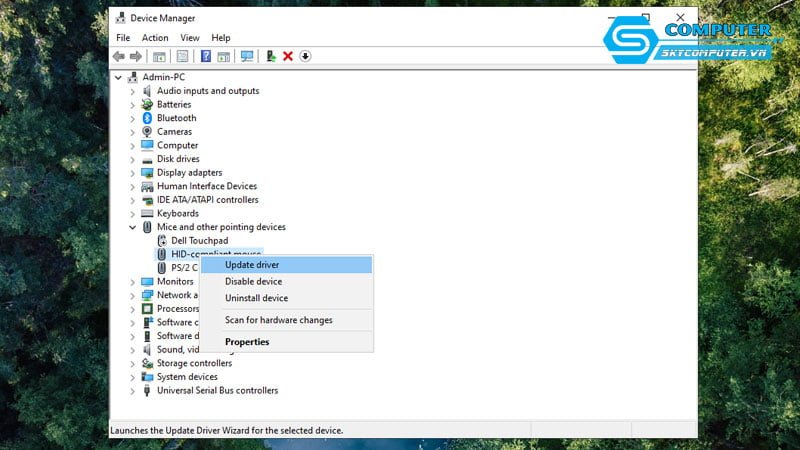Expand the Computer chevron
800x450 pixels.
[x=133, y=146]
